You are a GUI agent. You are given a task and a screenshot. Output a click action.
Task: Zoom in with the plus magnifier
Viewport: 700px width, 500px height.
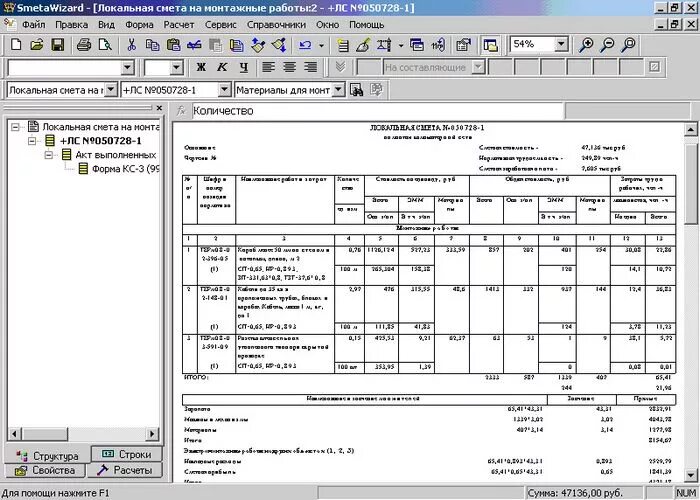pyautogui.click(x=586, y=45)
